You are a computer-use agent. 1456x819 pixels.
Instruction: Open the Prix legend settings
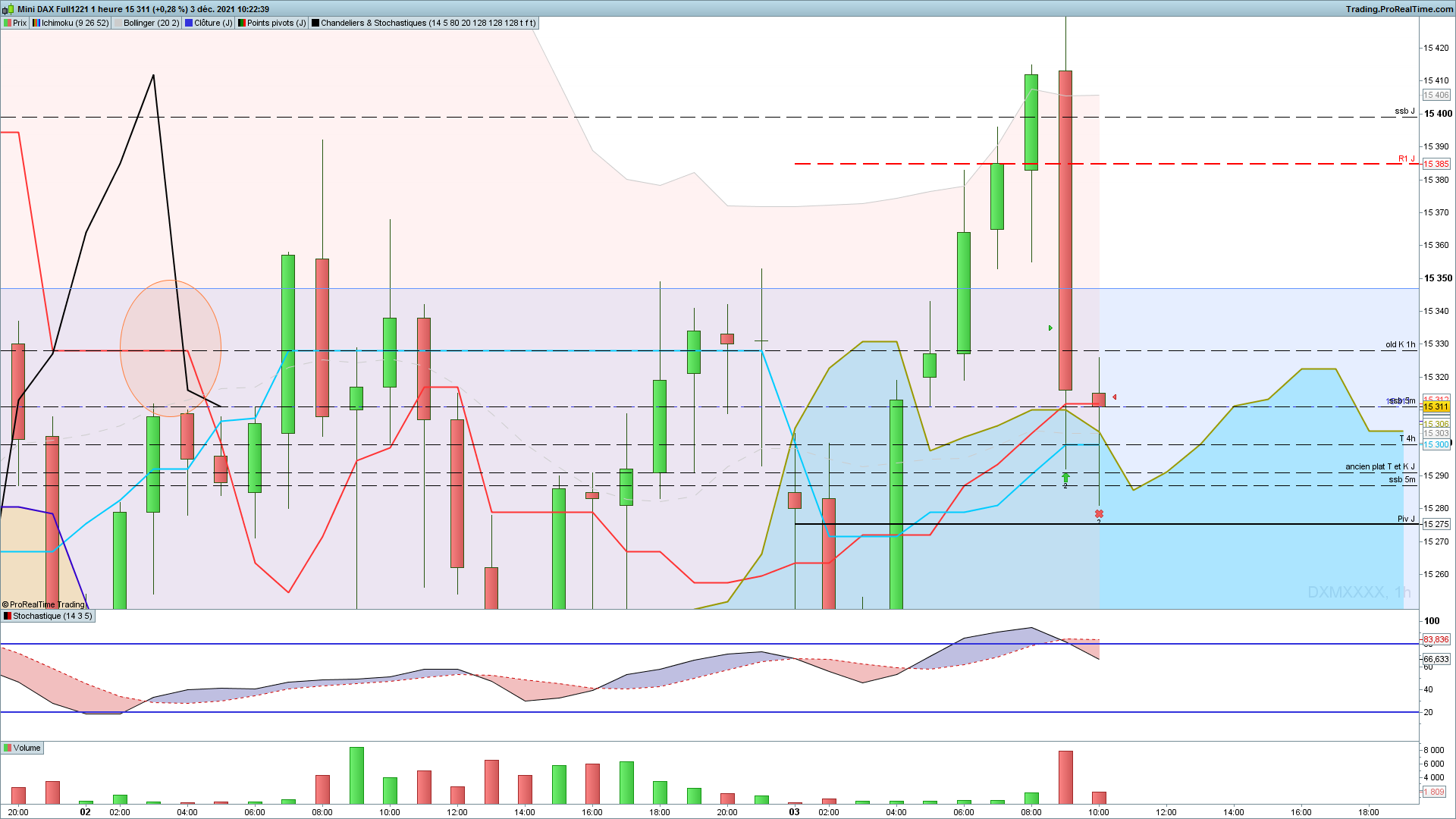coord(15,23)
